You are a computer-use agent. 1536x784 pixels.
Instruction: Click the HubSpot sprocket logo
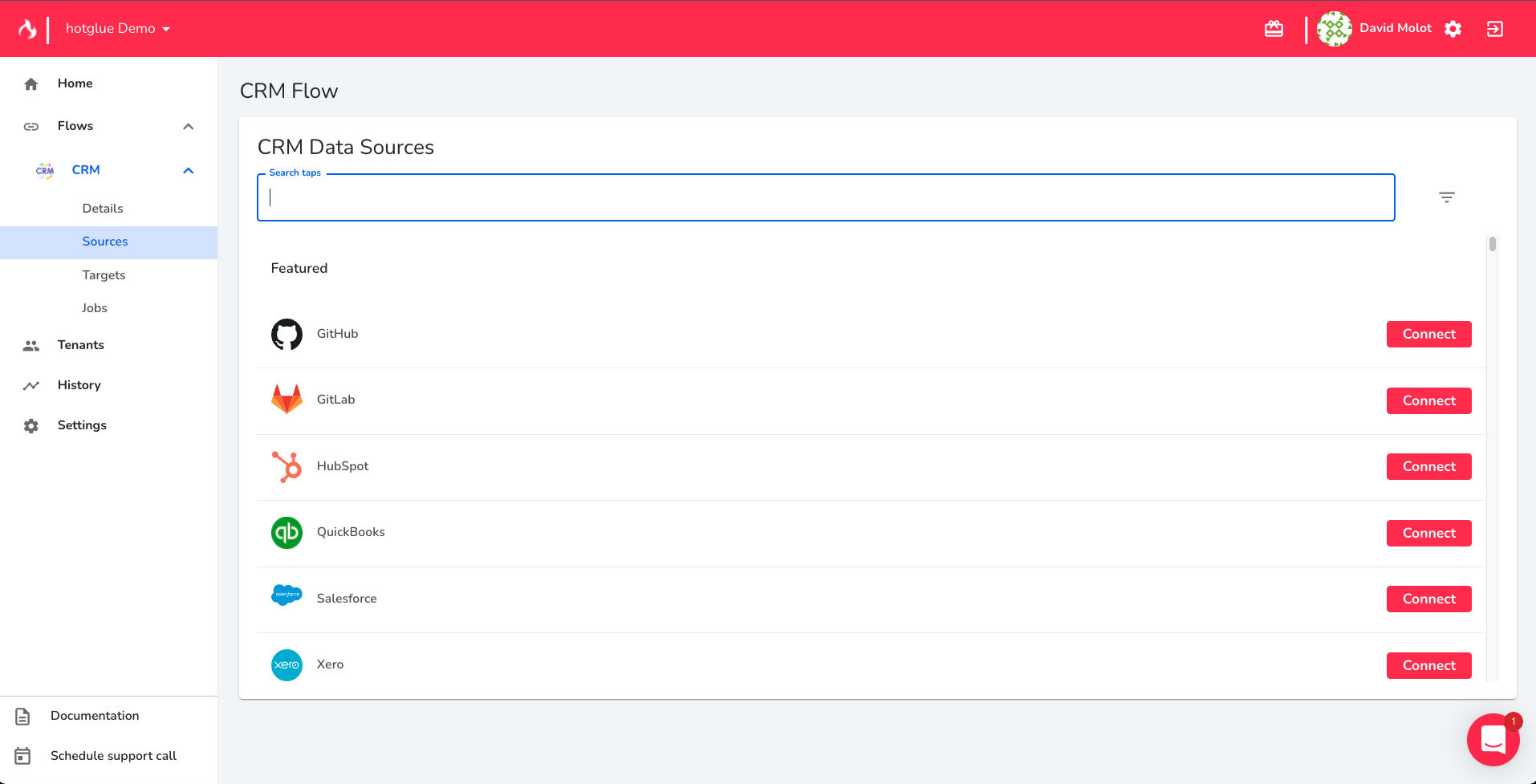[x=286, y=466]
